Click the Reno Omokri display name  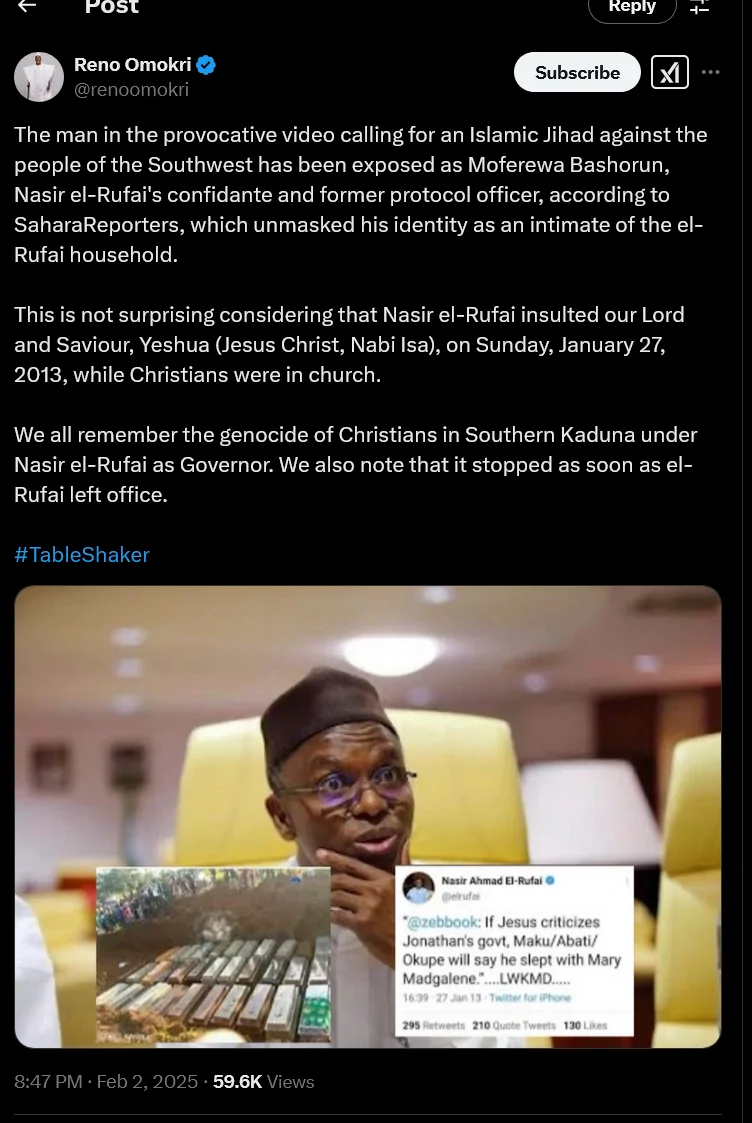click(x=132, y=65)
